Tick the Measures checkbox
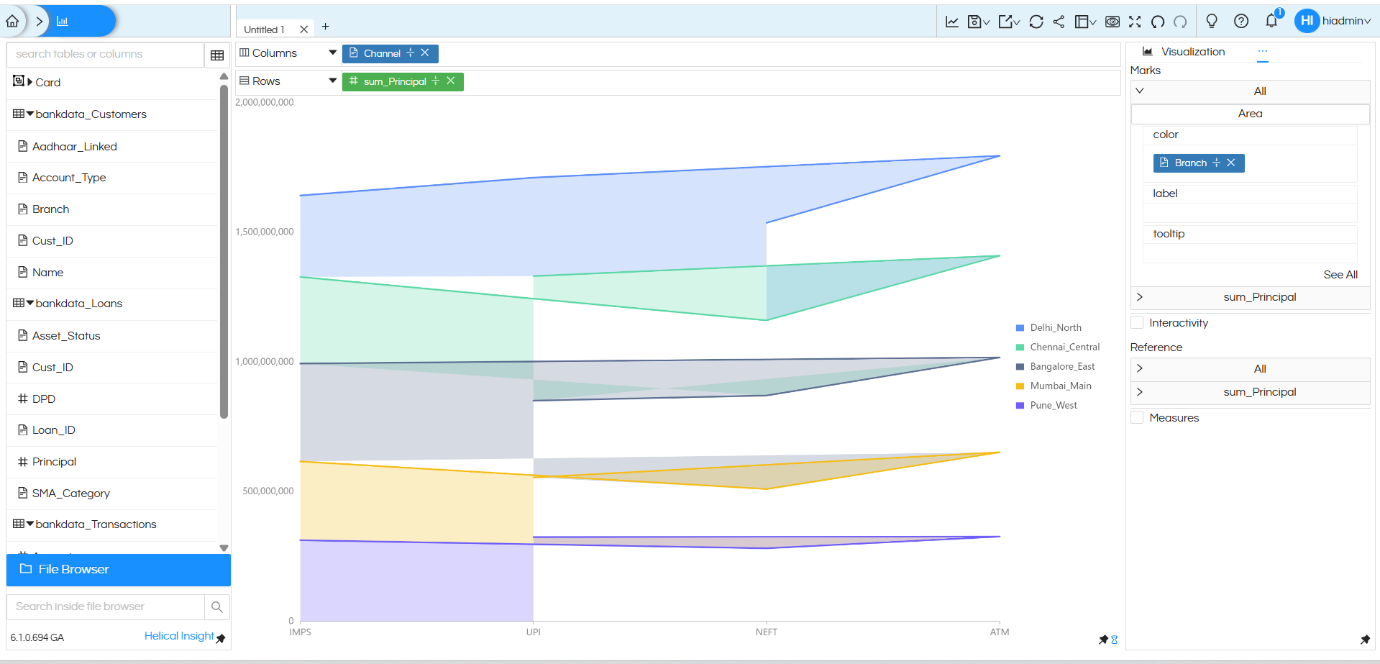 pyautogui.click(x=1137, y=418)
